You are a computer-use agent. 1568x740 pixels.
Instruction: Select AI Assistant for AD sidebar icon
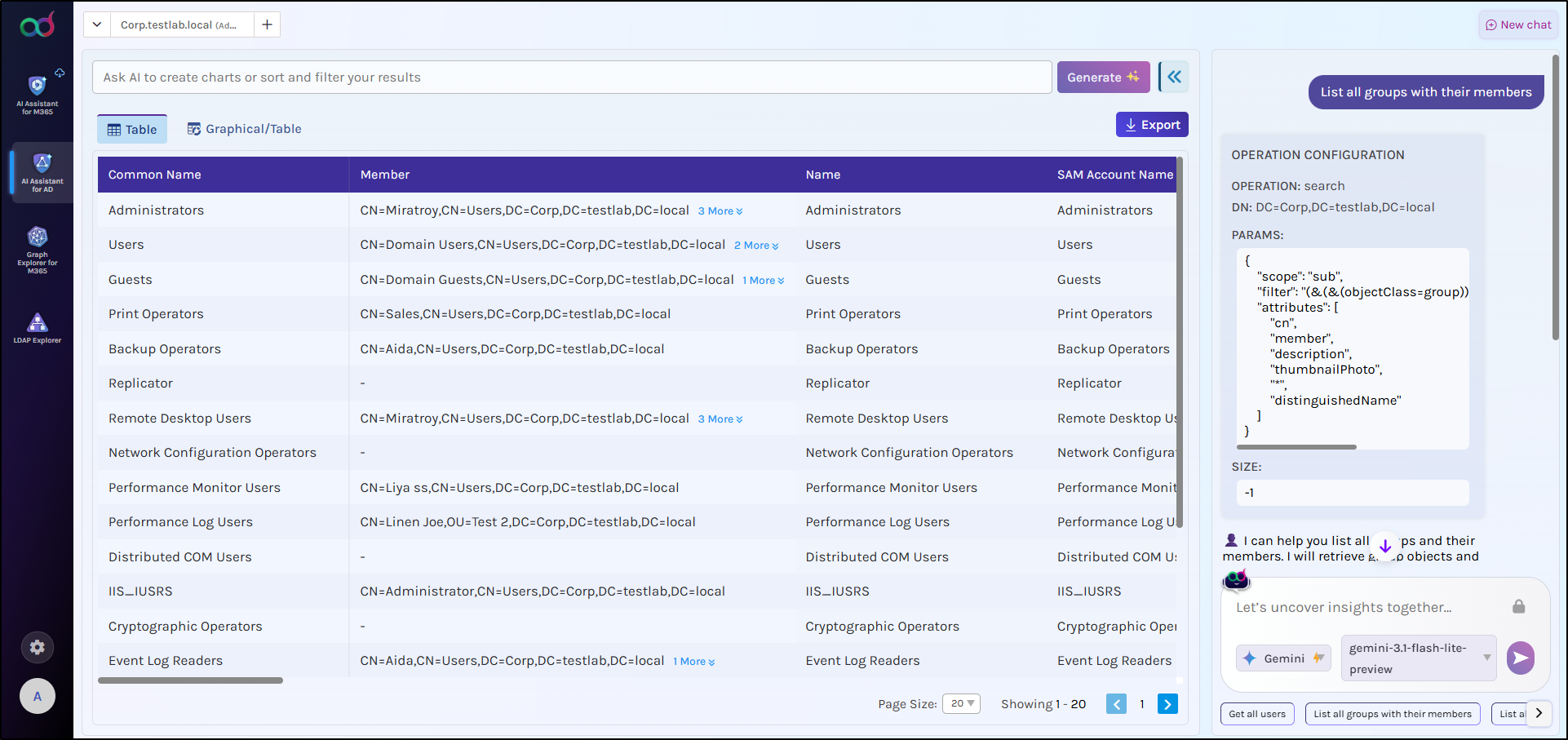click(x=42, y=172)
